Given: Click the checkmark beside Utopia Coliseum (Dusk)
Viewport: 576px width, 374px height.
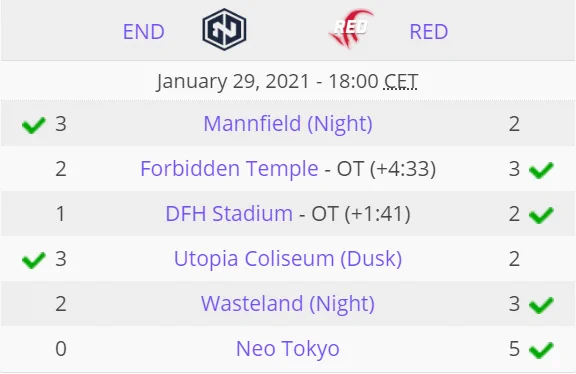Looking at the screenshot, I should click(x=34, y=260).
